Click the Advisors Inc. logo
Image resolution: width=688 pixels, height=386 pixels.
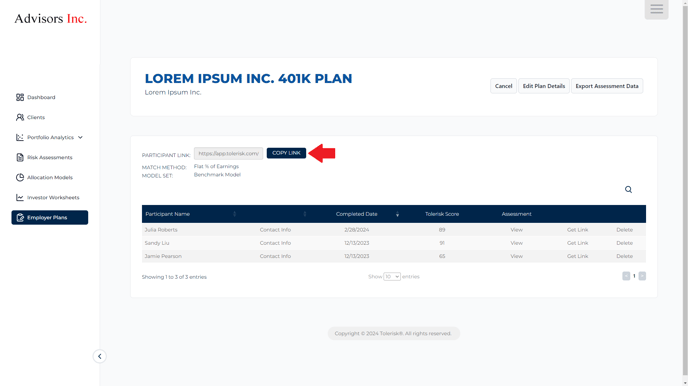(x=50, y=18)
